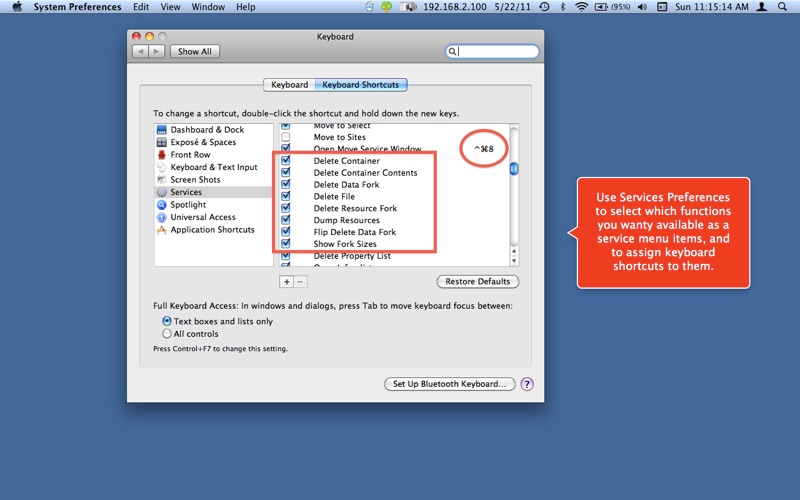Click the 5/22/11 date in the menu bar
Screen dimensions: 800x500
[512, 7]
